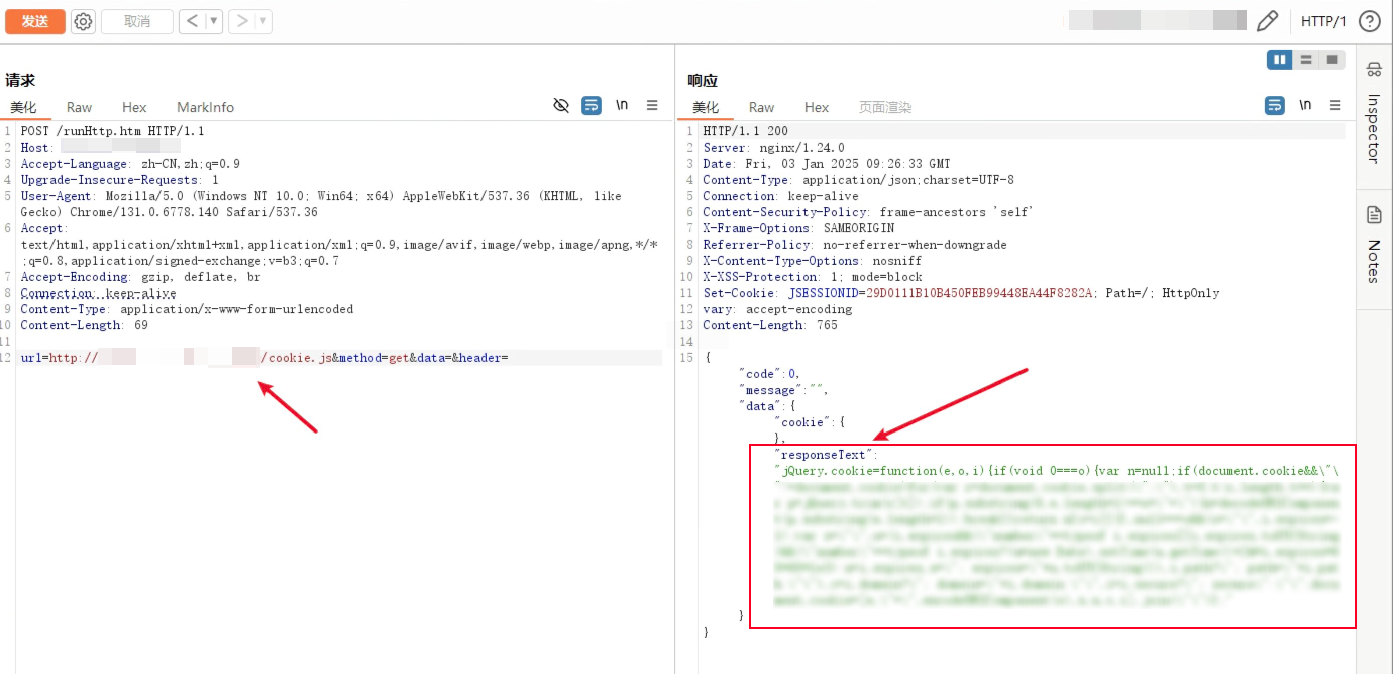Open the HTTP/1 protocol selector
This screenshot has height=674, width=1393.
(1323, 21)
